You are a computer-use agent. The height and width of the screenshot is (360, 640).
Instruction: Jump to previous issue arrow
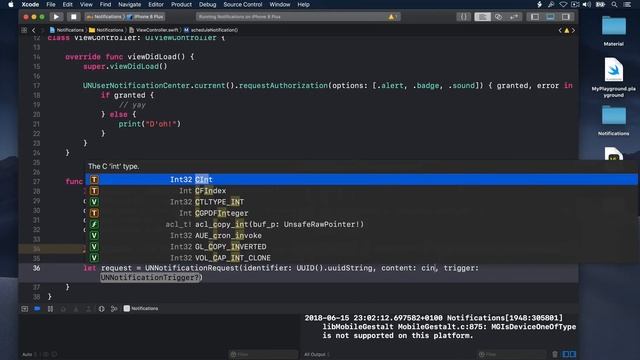[560, 30]
